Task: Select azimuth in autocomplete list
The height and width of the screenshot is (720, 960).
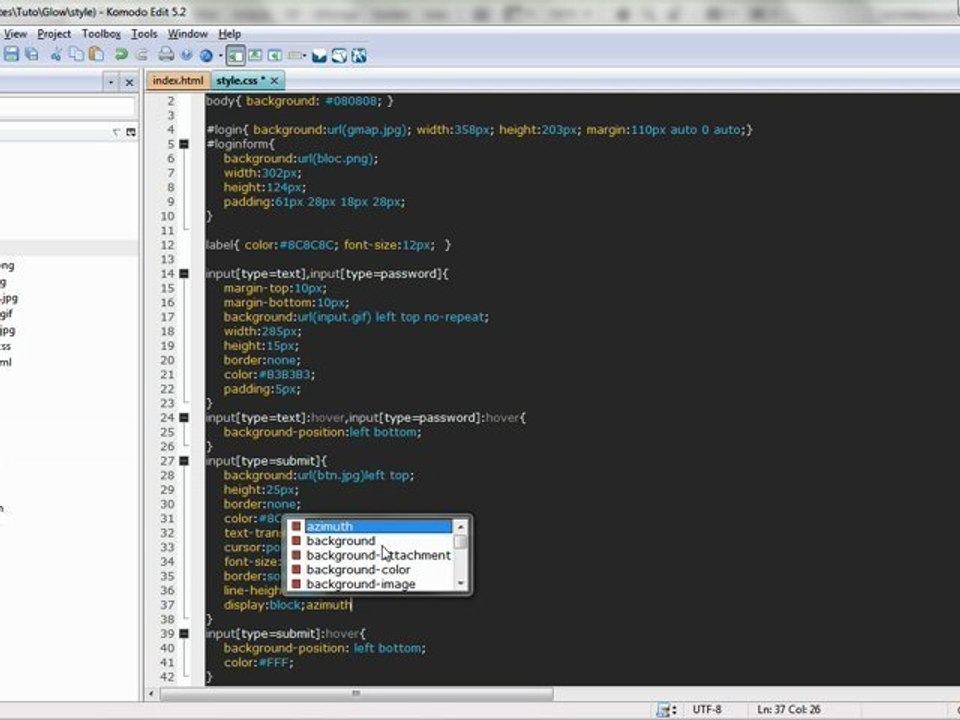Action: click(x=372, y=527)
